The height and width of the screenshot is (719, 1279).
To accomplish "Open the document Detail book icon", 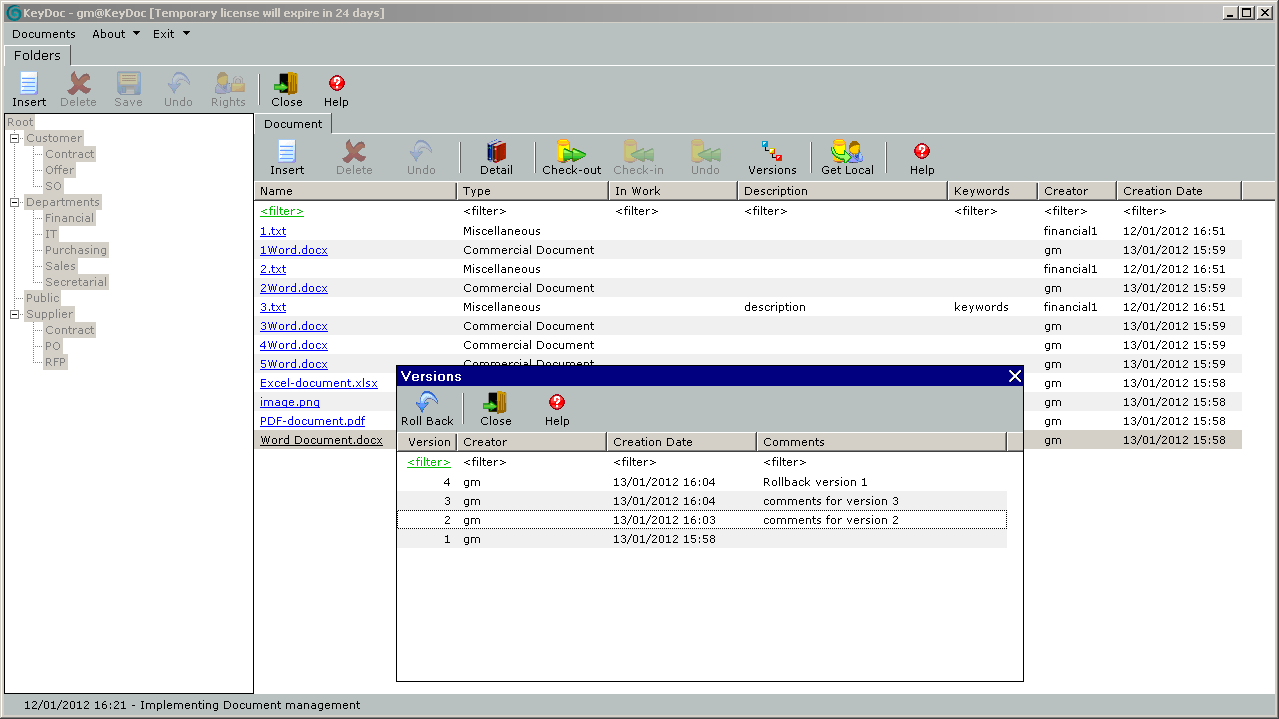I will (x=496, y=152).
